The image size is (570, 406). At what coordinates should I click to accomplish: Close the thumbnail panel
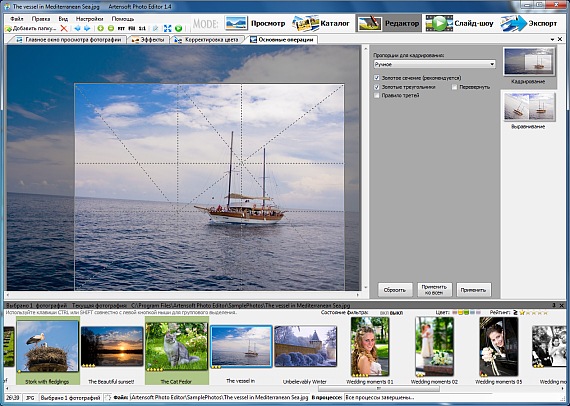tap(562, 305)
